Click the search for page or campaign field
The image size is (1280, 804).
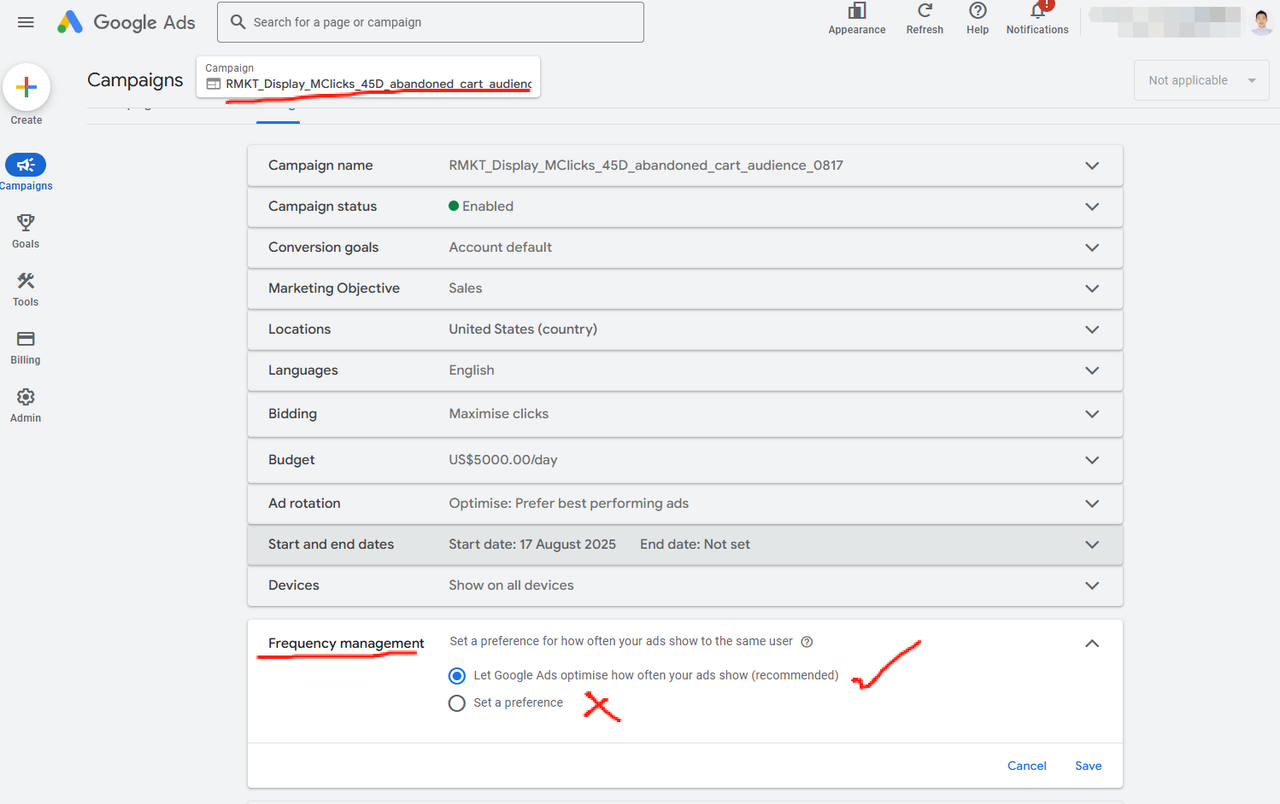(x=431, y=22)
